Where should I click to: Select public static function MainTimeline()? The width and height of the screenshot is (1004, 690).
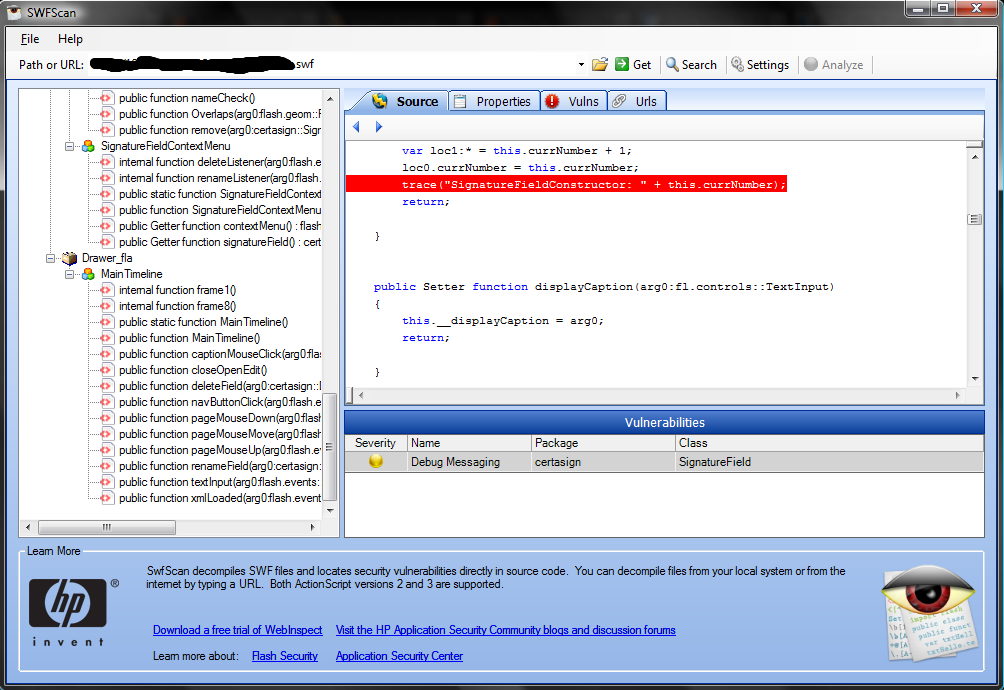204,322
